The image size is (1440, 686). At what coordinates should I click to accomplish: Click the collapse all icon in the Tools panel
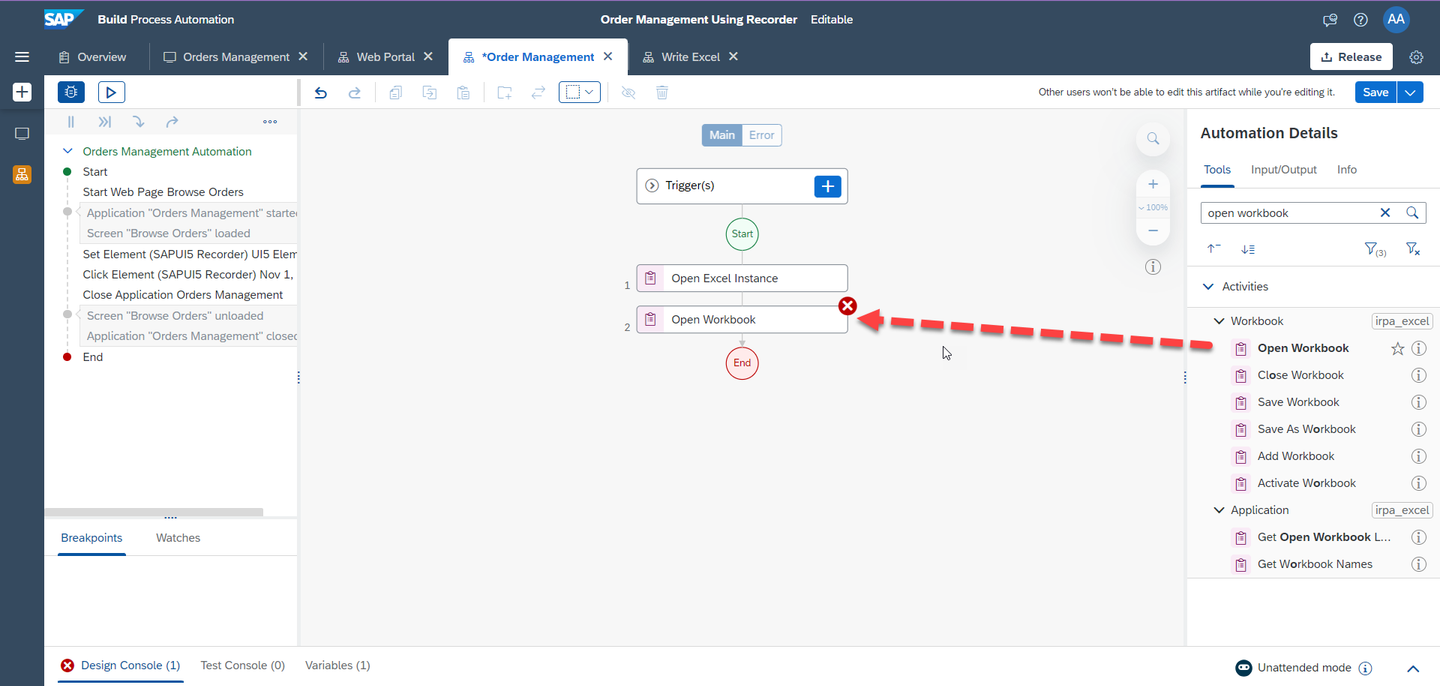point(1213,249)
